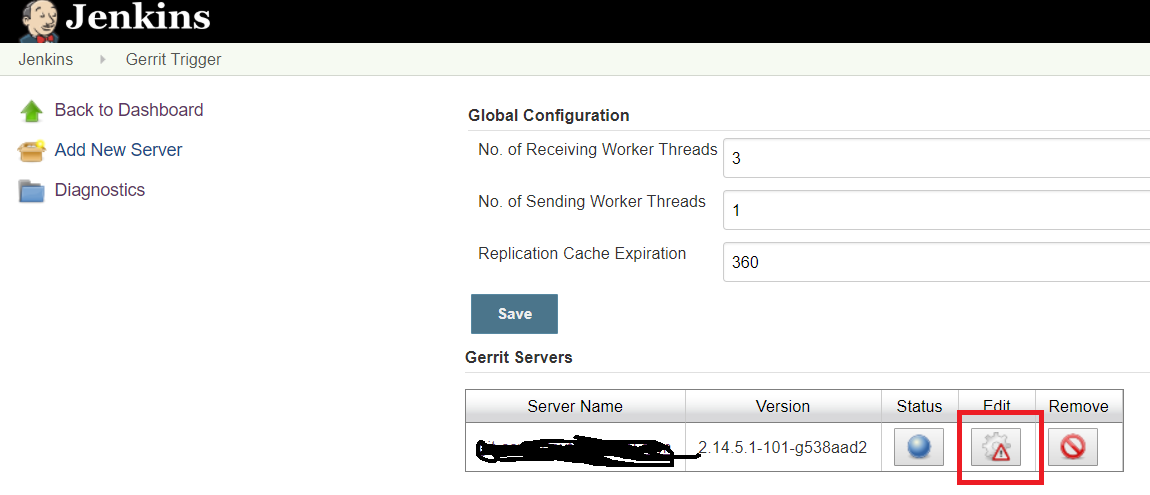This screenshot has height=495, width=1150.
Task: Click the Diagnostics folder icon
Action: pyautogui.click(x=32, y=191)
